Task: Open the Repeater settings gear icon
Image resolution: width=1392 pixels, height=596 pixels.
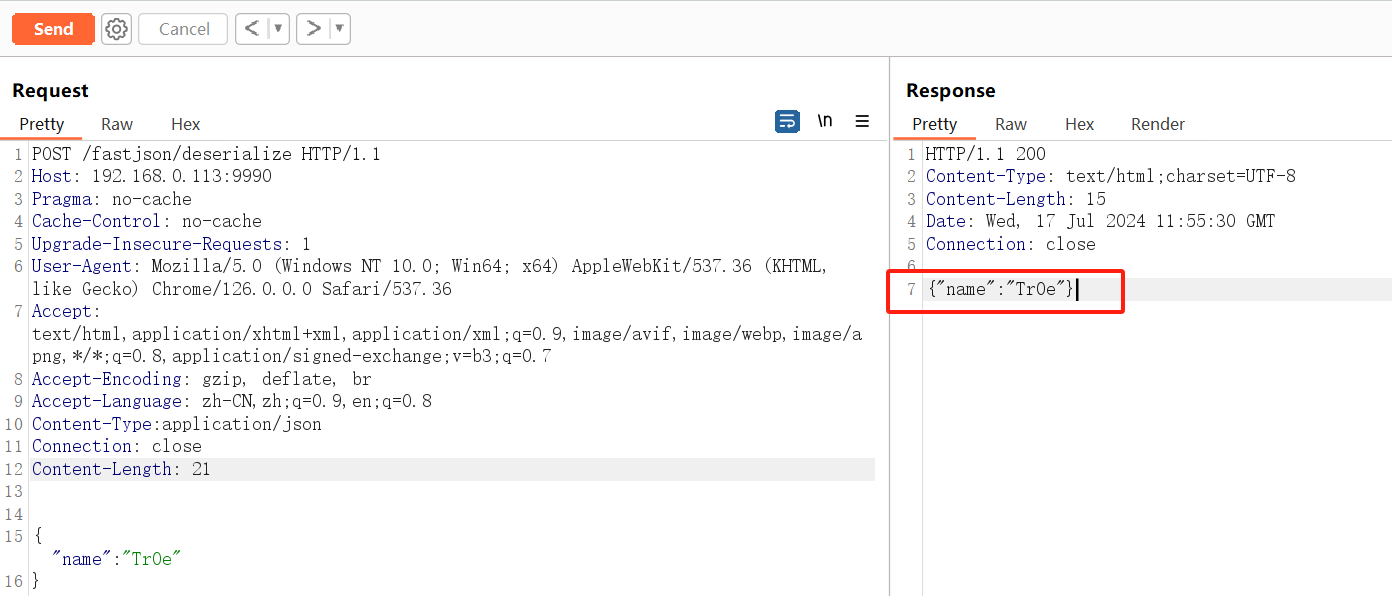Action: (x=116, y=28)
